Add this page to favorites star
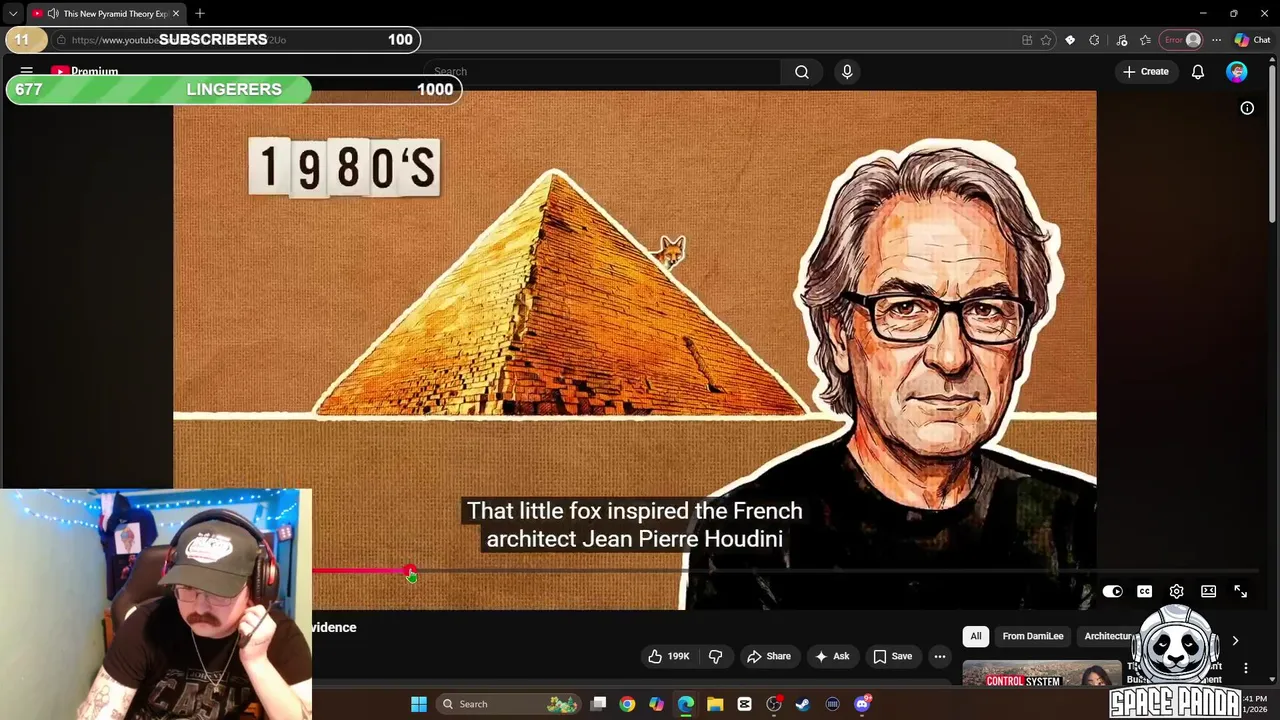Screen dimensions: 1280x720 [1046, 40]
